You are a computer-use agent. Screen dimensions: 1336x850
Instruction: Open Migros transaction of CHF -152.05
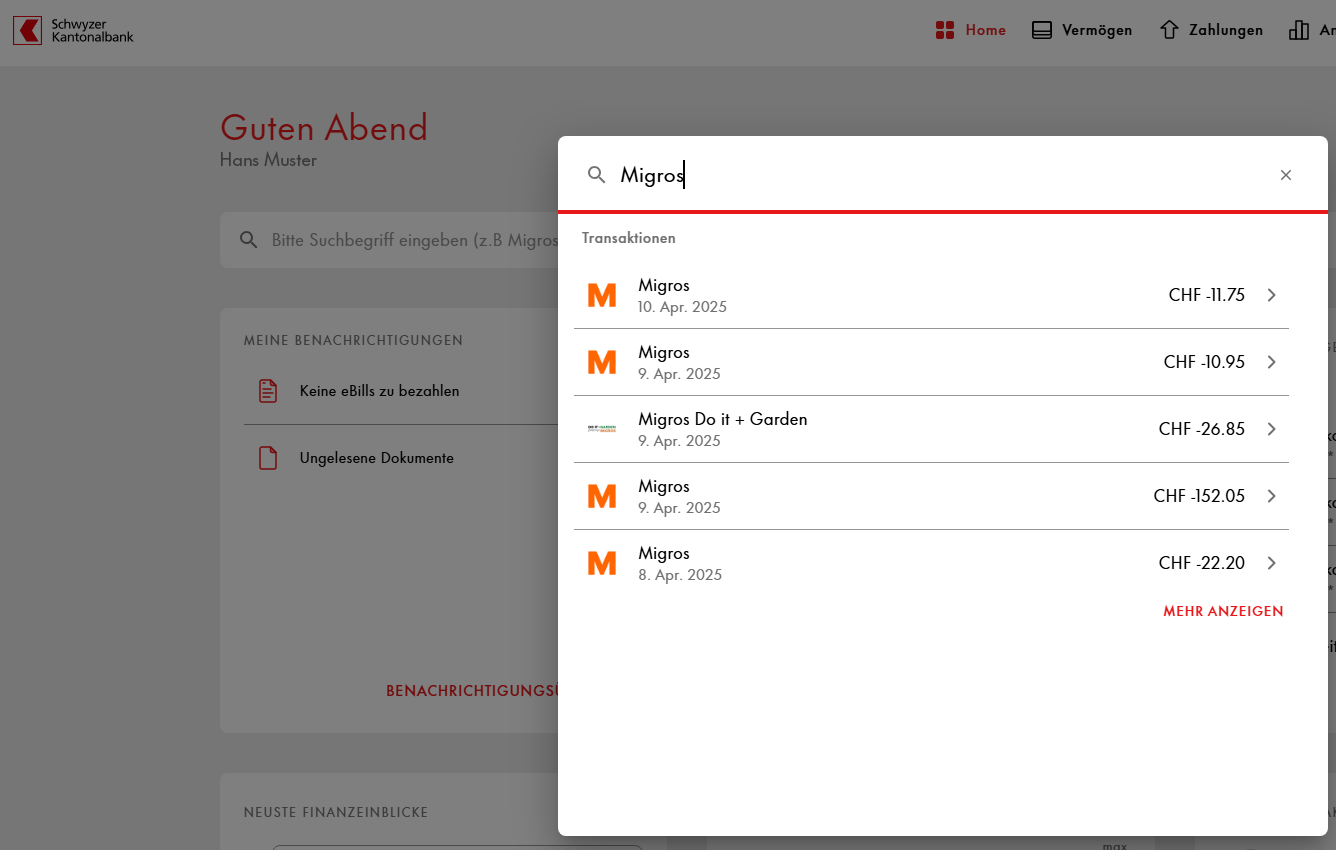(931, 496)
